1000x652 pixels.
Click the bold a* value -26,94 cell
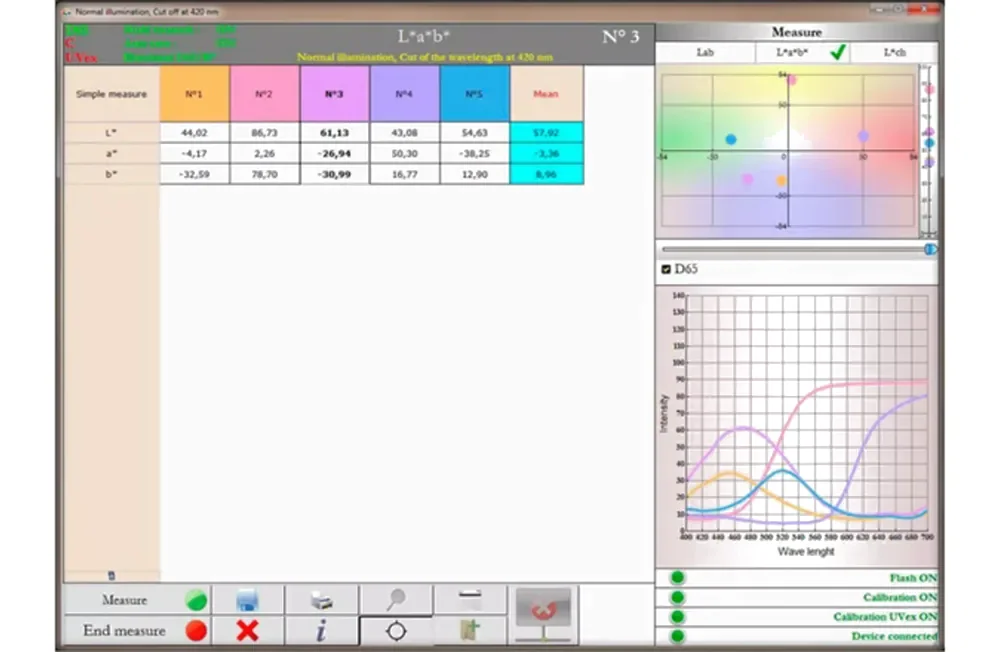click(x=334, y=153)
